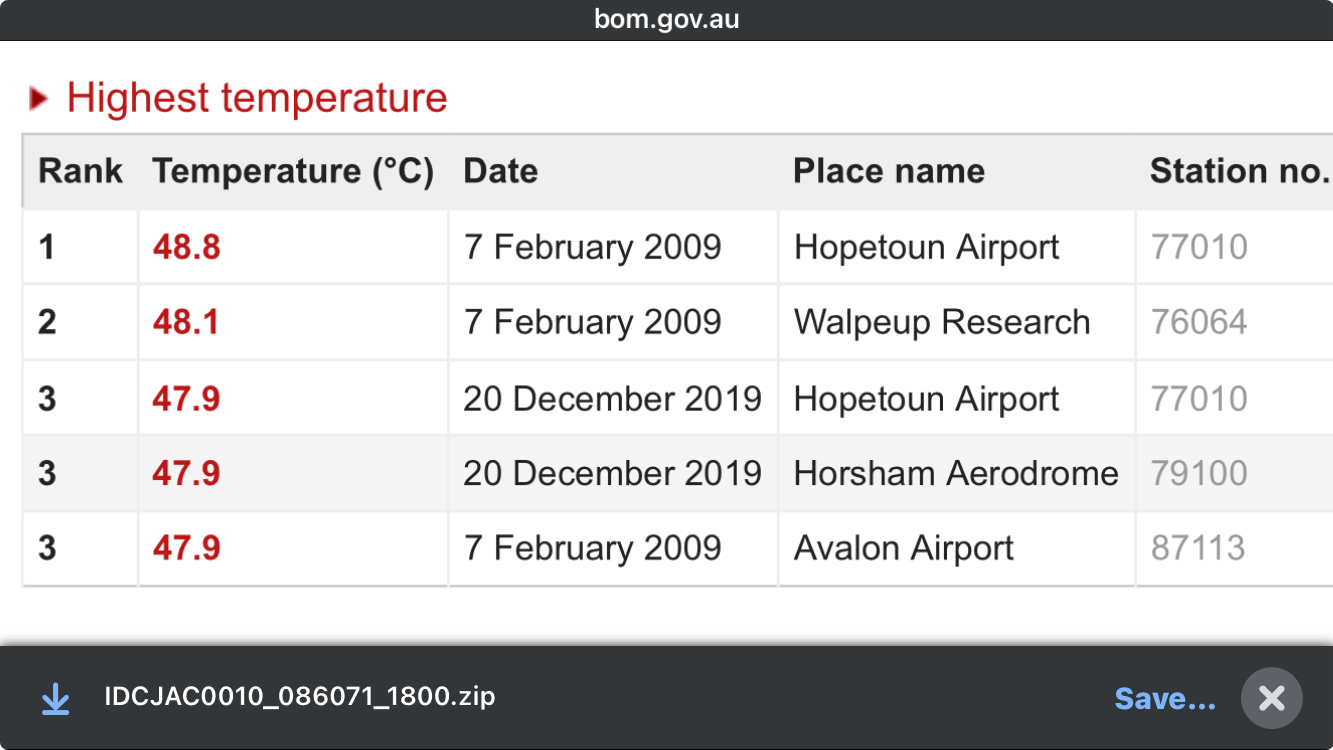The width and height of the screenshot is (1333, 750).
Task: Click the Walpeup Research place name
Action: (942, 322)
